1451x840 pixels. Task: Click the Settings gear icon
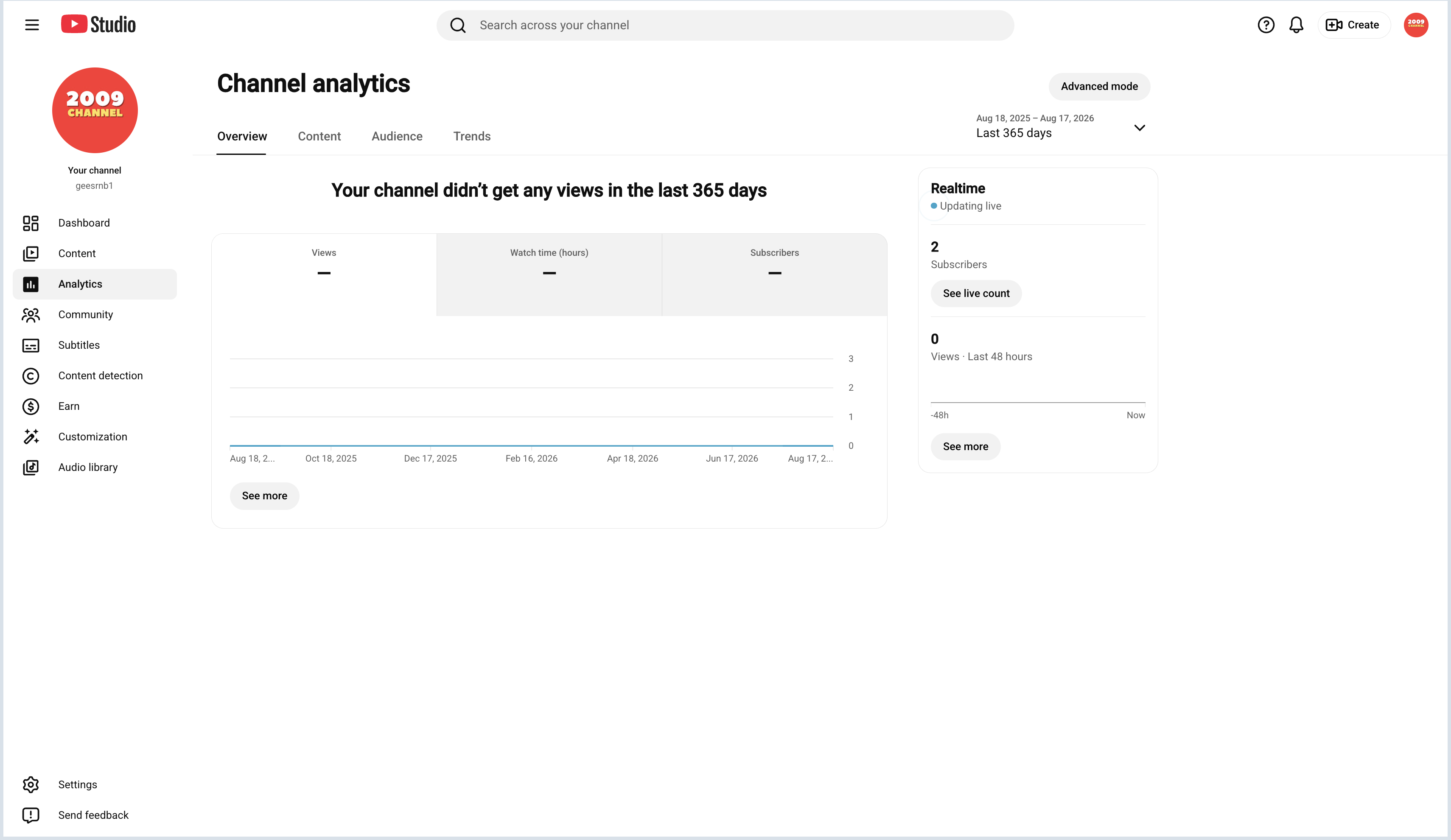click(31, 784)
